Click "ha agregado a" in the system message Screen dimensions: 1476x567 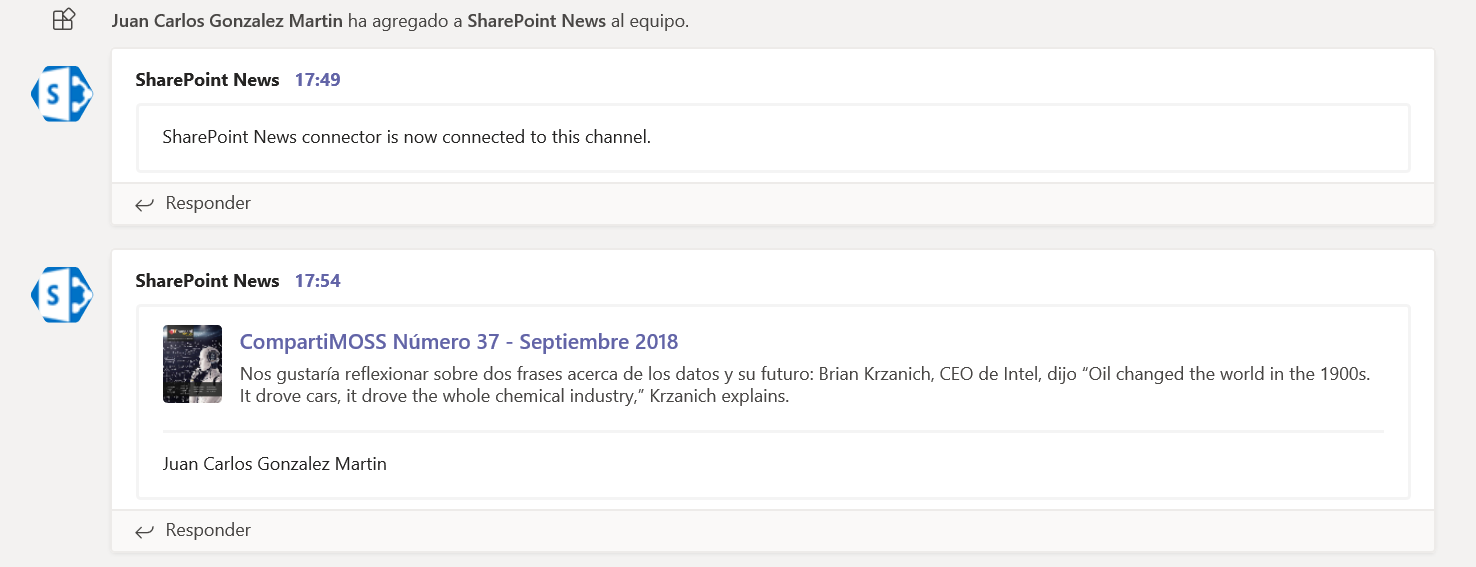(x=405, y=21)
